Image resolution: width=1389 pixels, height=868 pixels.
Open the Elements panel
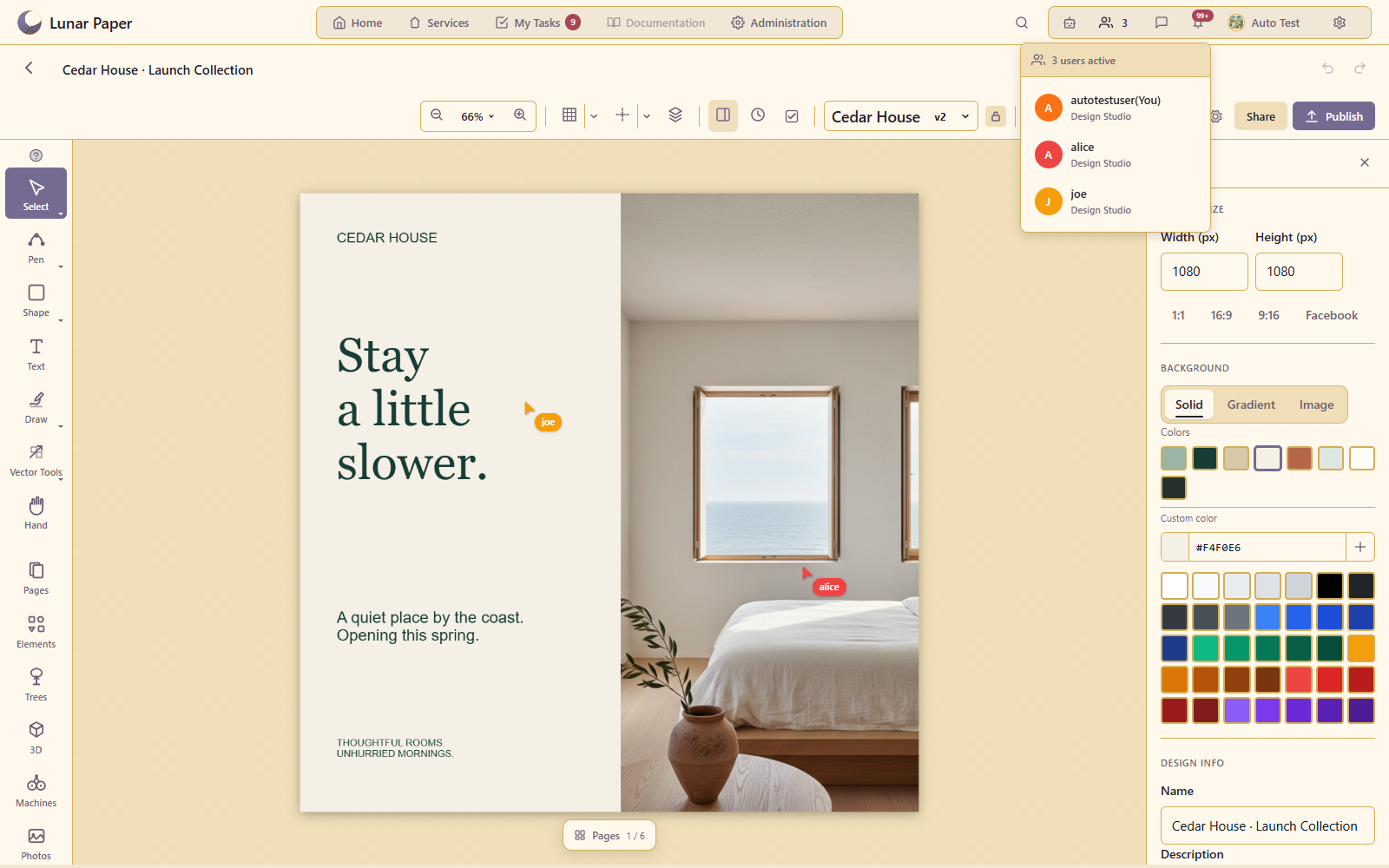point(36,632)
